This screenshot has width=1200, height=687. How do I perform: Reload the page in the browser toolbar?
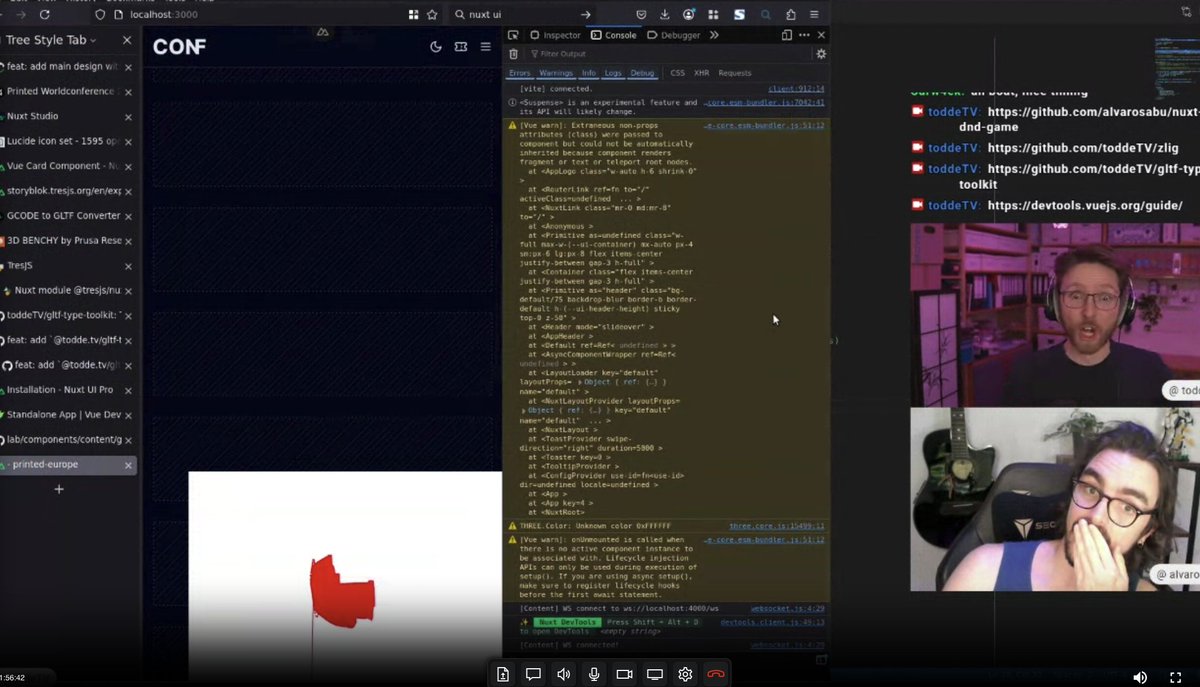(x=45, y=15)
